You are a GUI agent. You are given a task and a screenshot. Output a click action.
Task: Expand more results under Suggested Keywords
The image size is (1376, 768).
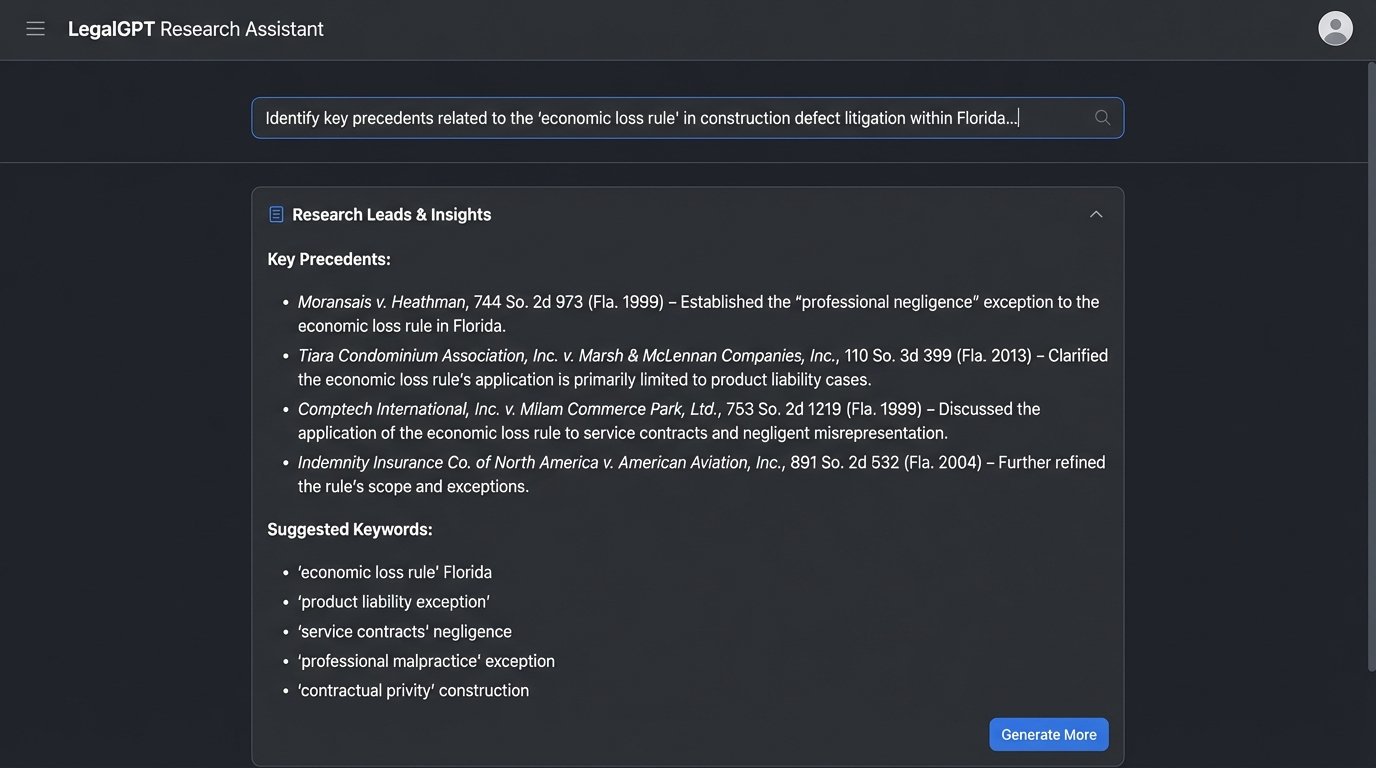(x=1048, y=733)
